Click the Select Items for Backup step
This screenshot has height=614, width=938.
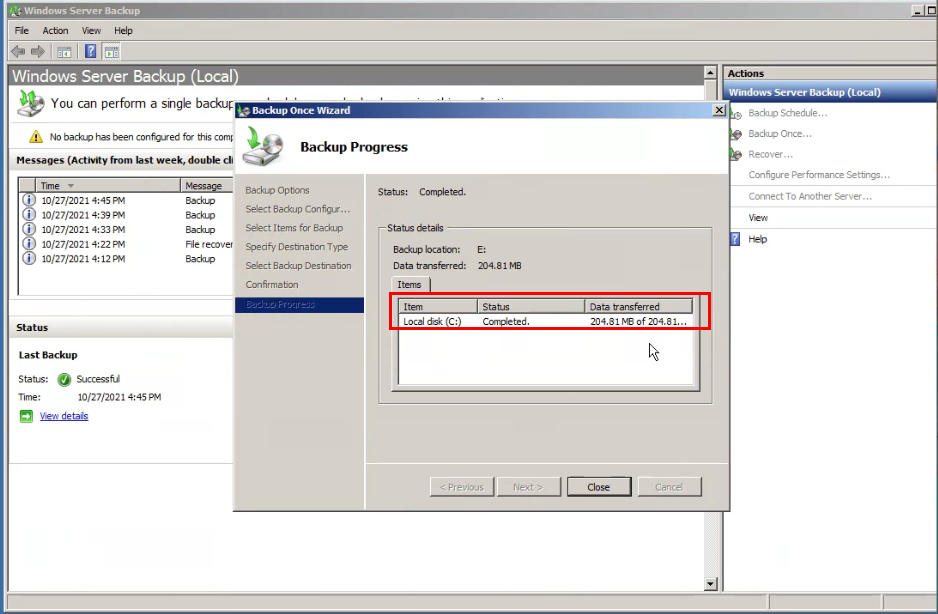(294, 228)
